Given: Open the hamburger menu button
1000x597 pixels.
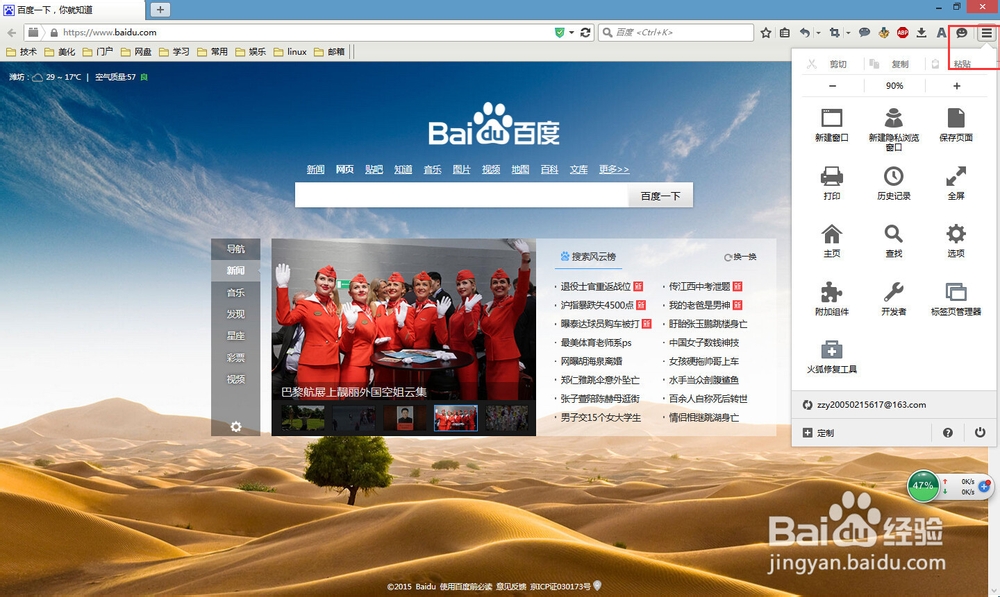Looking at the screenshot, I should click(987, 33).
